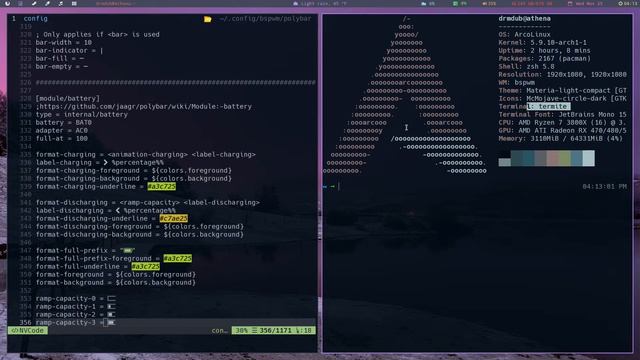Click the 30% scroll percentage in statusline
This screenshot has width=640, height=360.
pos(242,331)
